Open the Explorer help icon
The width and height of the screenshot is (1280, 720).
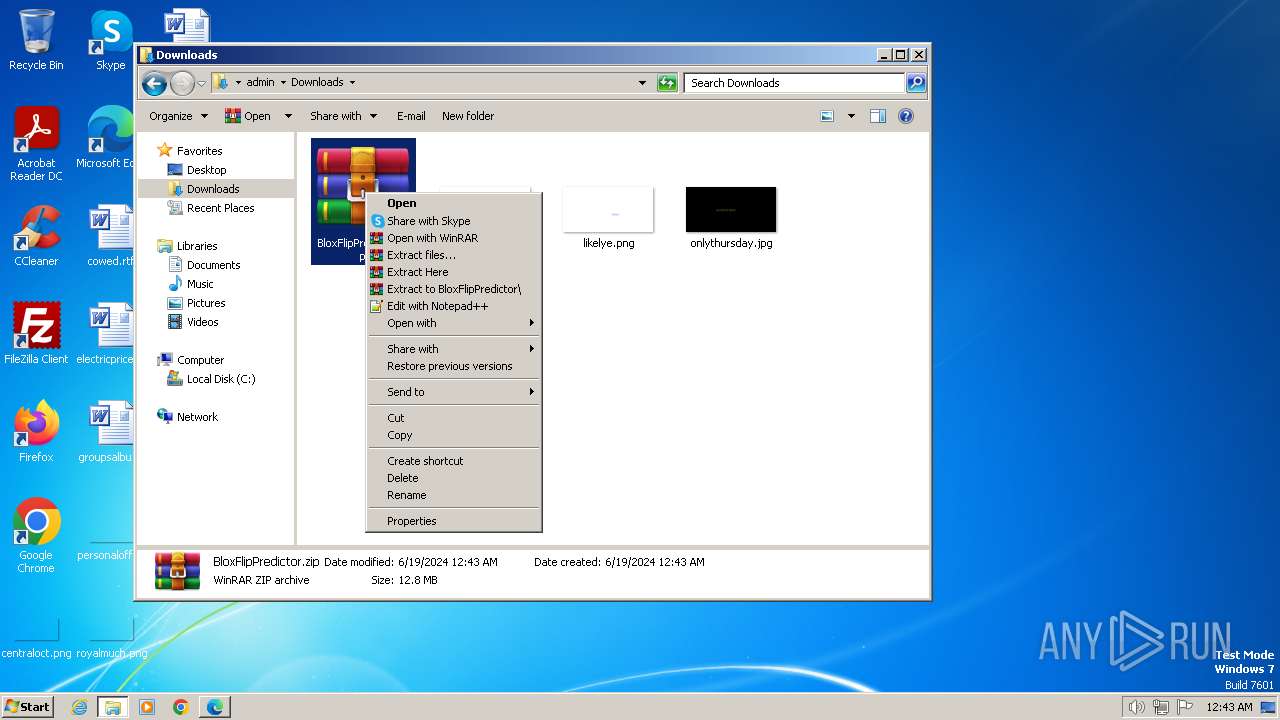point(905,116)
